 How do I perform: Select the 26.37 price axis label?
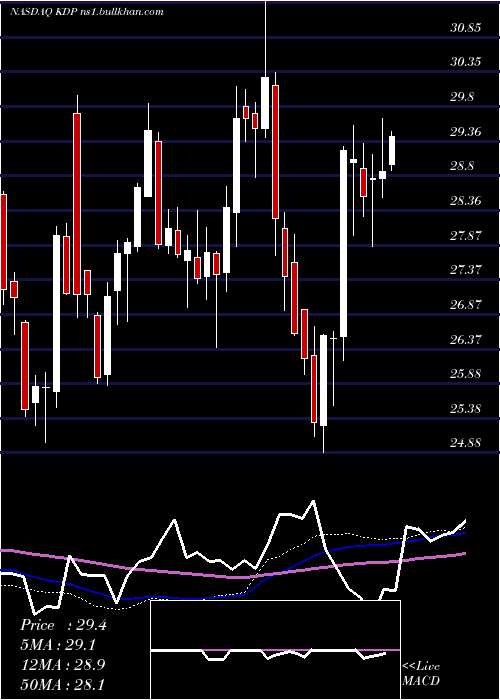466,340
